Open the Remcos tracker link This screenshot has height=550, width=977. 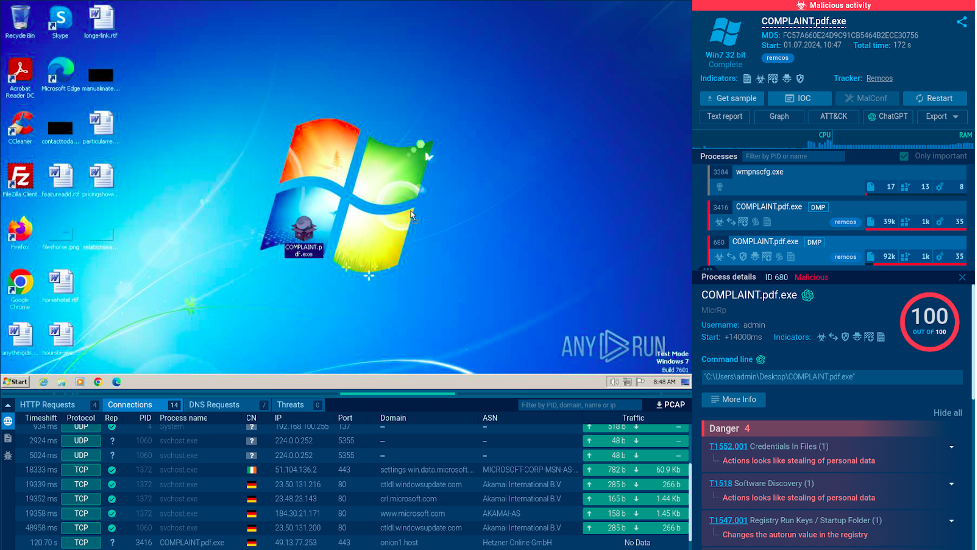[879, 78]
